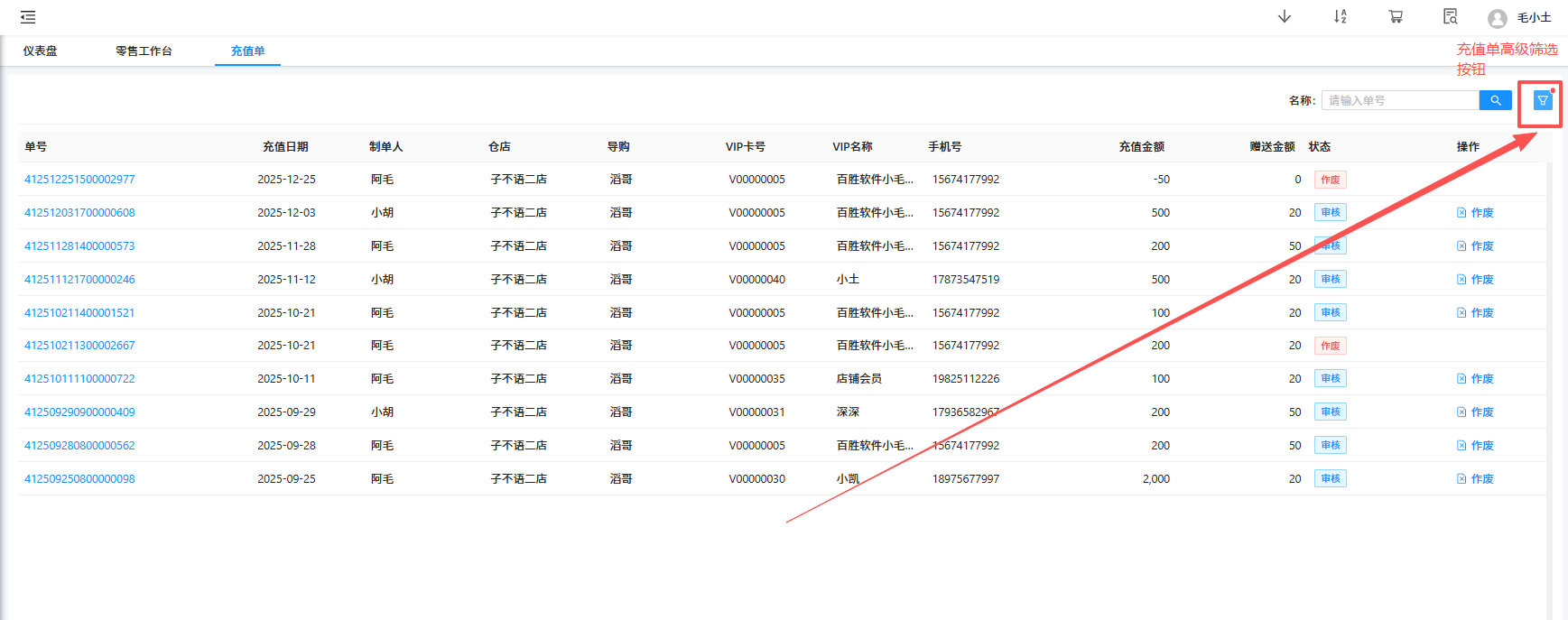Screen dimensions: 1568x620
Task: Open order 412509250800000098
Action: coord(79,478)
